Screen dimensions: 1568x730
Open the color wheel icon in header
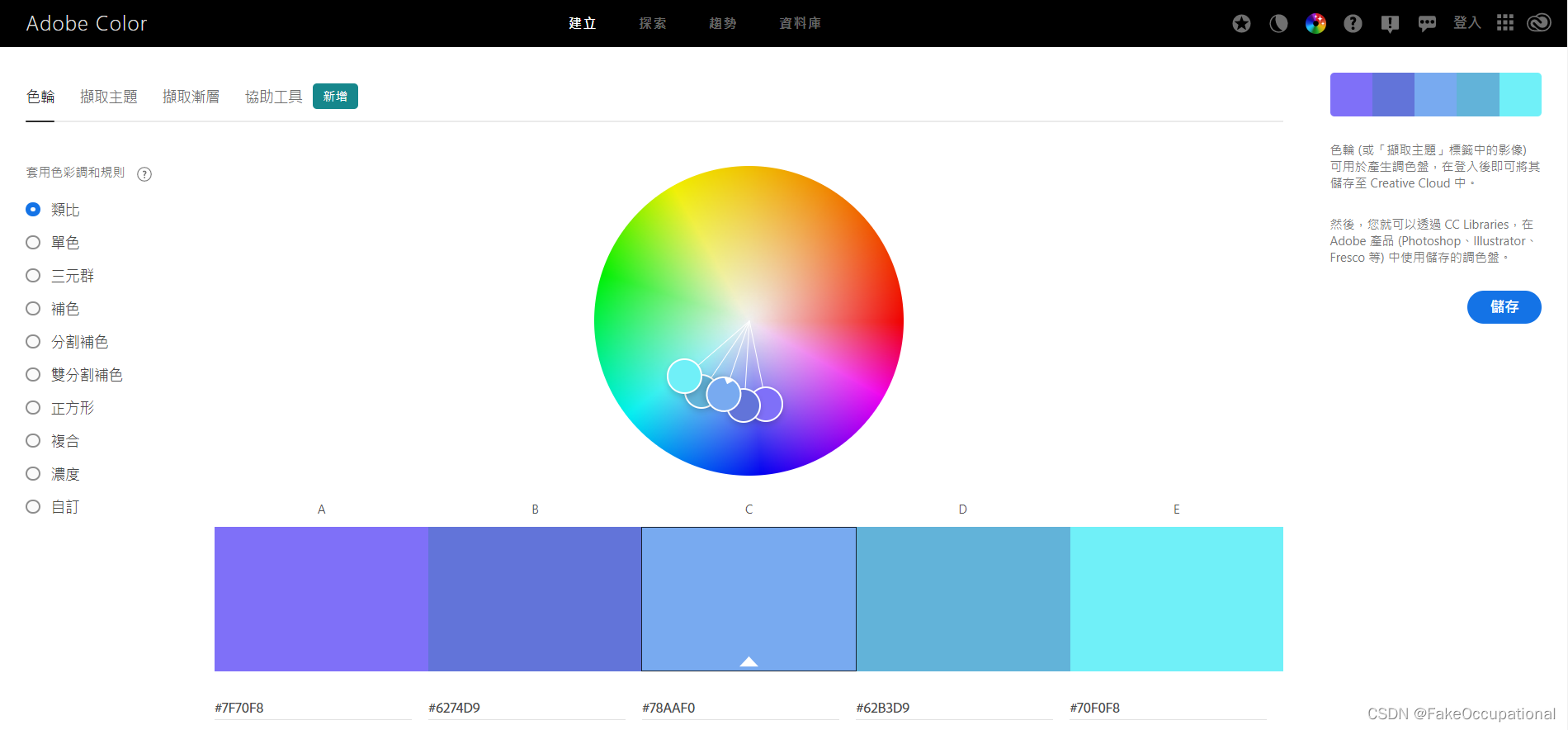tap(1315, 23)
